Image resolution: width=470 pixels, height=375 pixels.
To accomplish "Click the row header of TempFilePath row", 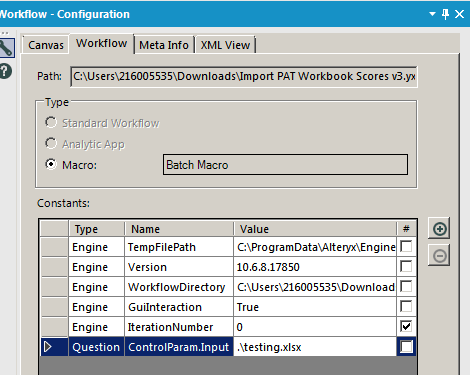I will point(54,247).
